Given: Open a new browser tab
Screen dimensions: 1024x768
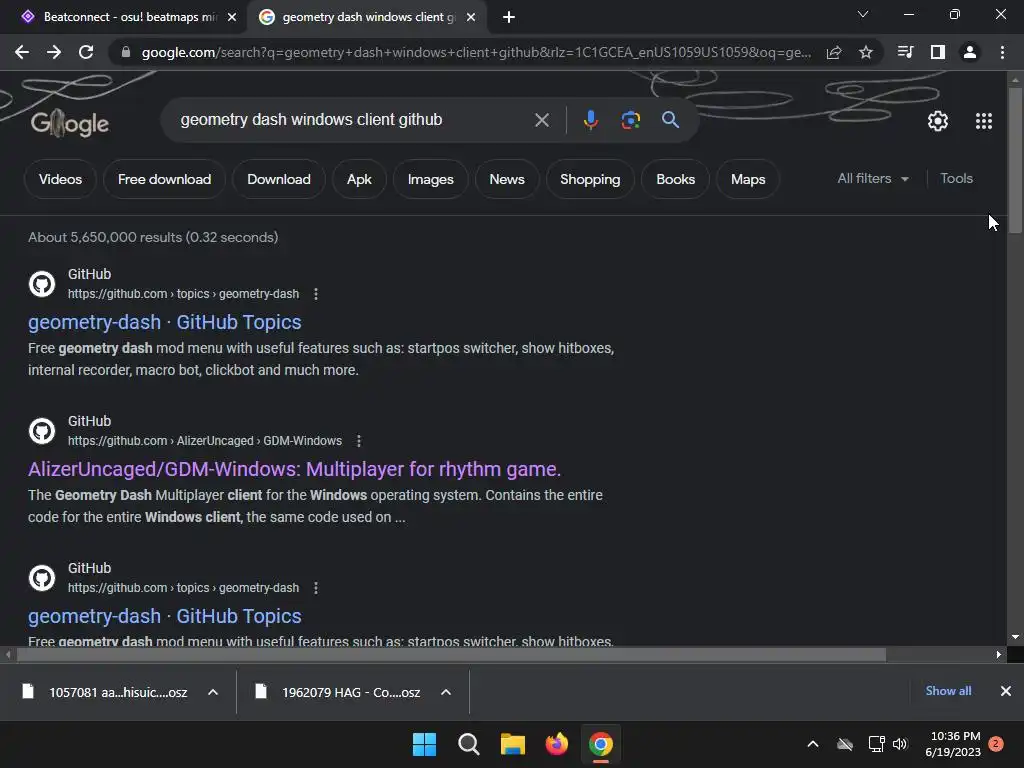Looking at the screenshot, I should pos(509,18).
